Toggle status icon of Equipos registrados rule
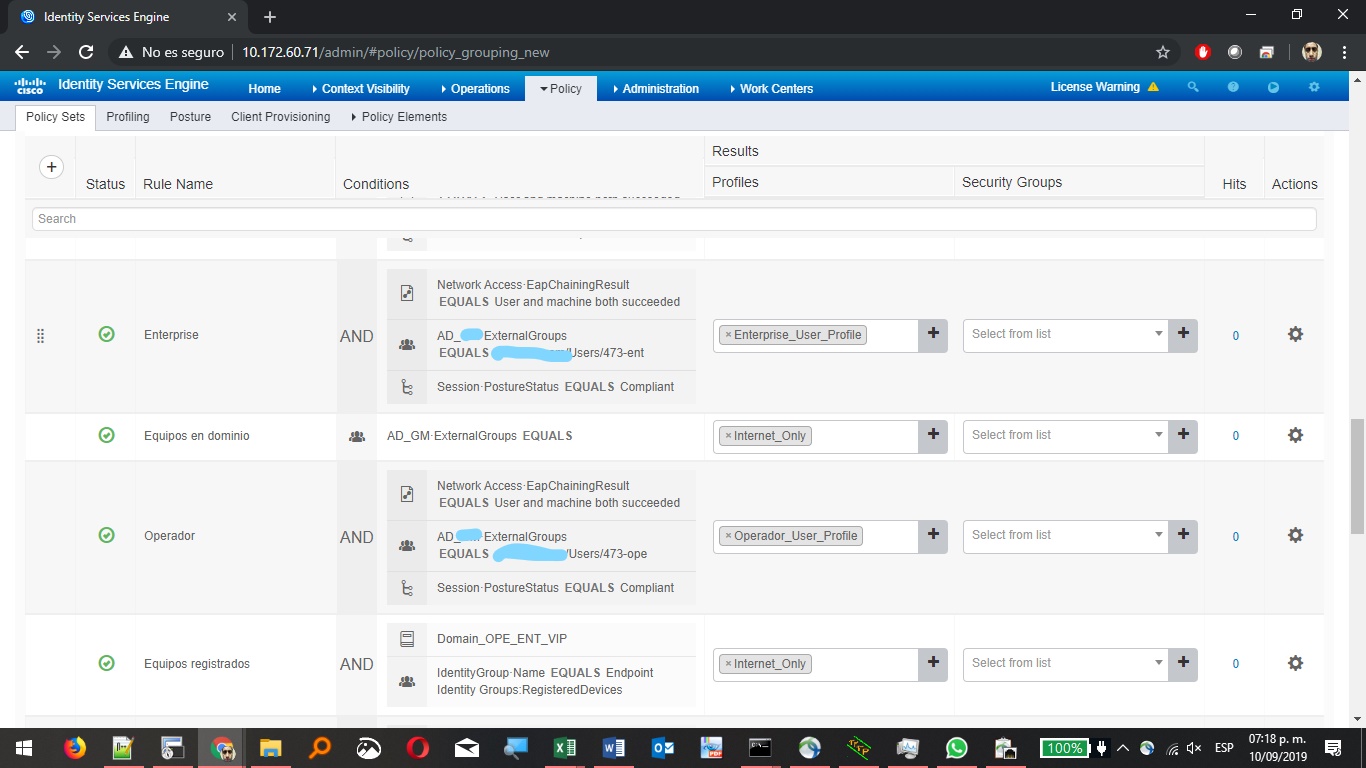 (106, 663)
